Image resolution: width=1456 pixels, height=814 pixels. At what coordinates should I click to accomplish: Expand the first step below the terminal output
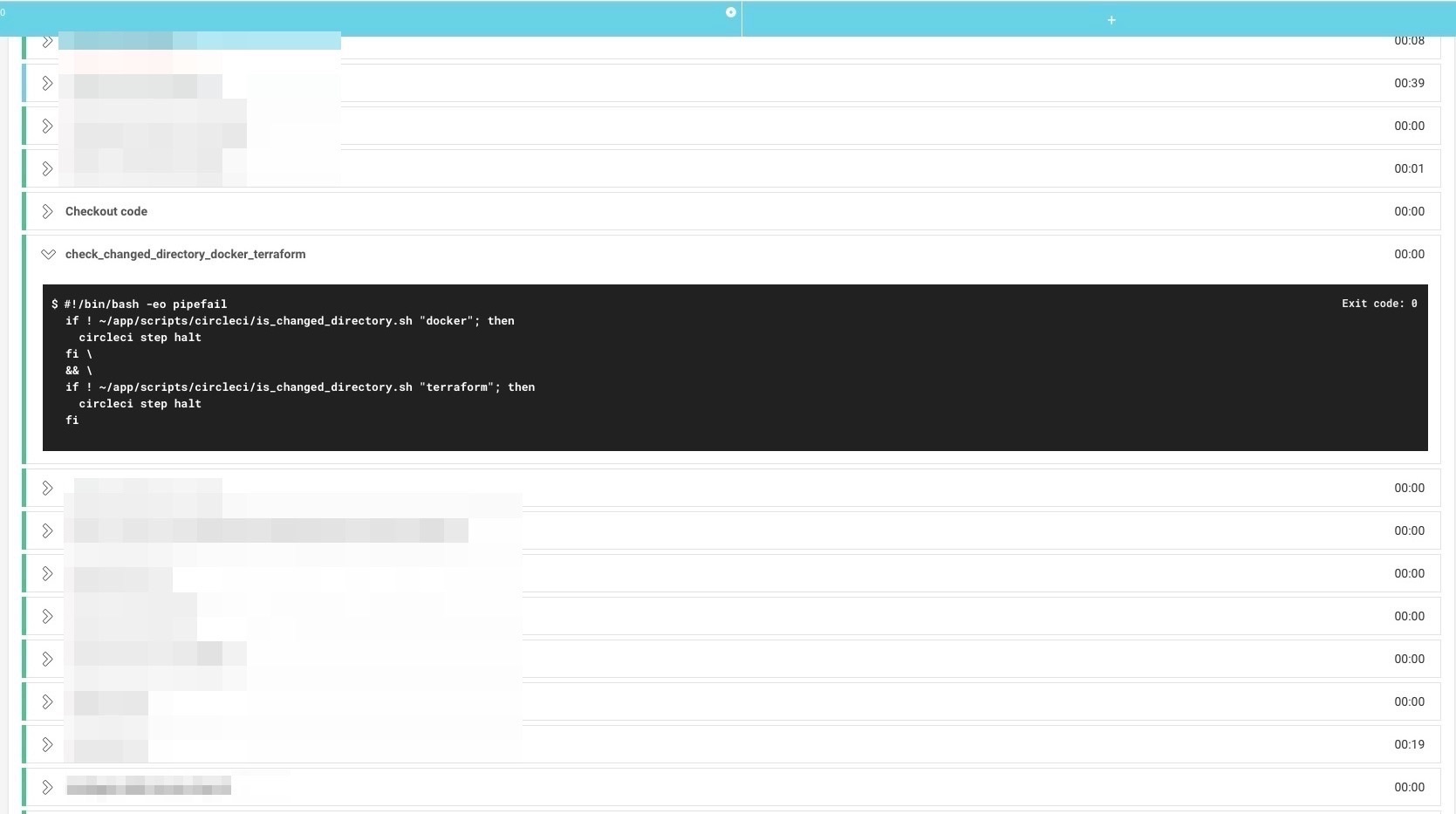point(48,489)
